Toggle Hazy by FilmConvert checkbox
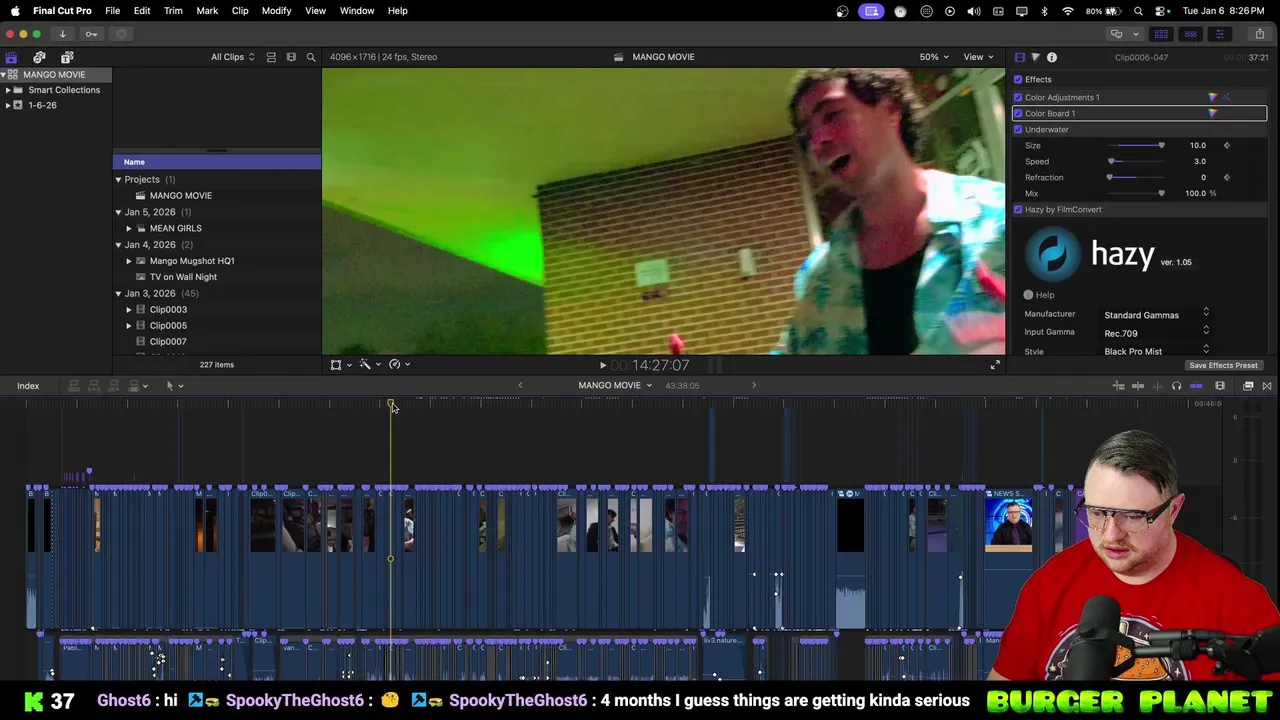The width and height of the screenshot is (1280, 720). point(1018,209)
